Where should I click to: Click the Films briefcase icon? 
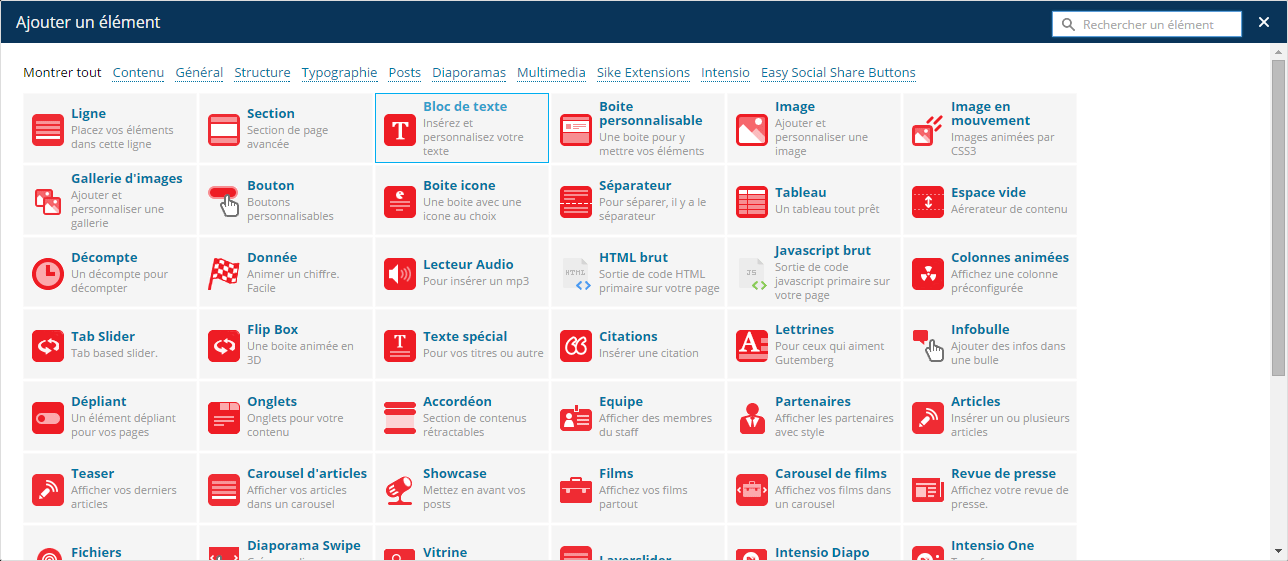(x=576, y=490)
